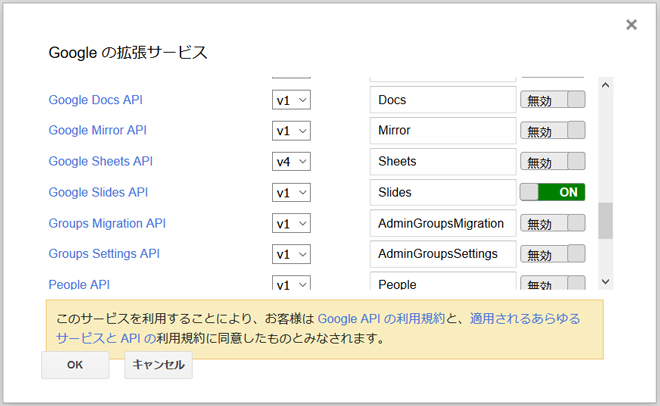Confirm with the OK button

pyautogui.click(x=75, y=365)
